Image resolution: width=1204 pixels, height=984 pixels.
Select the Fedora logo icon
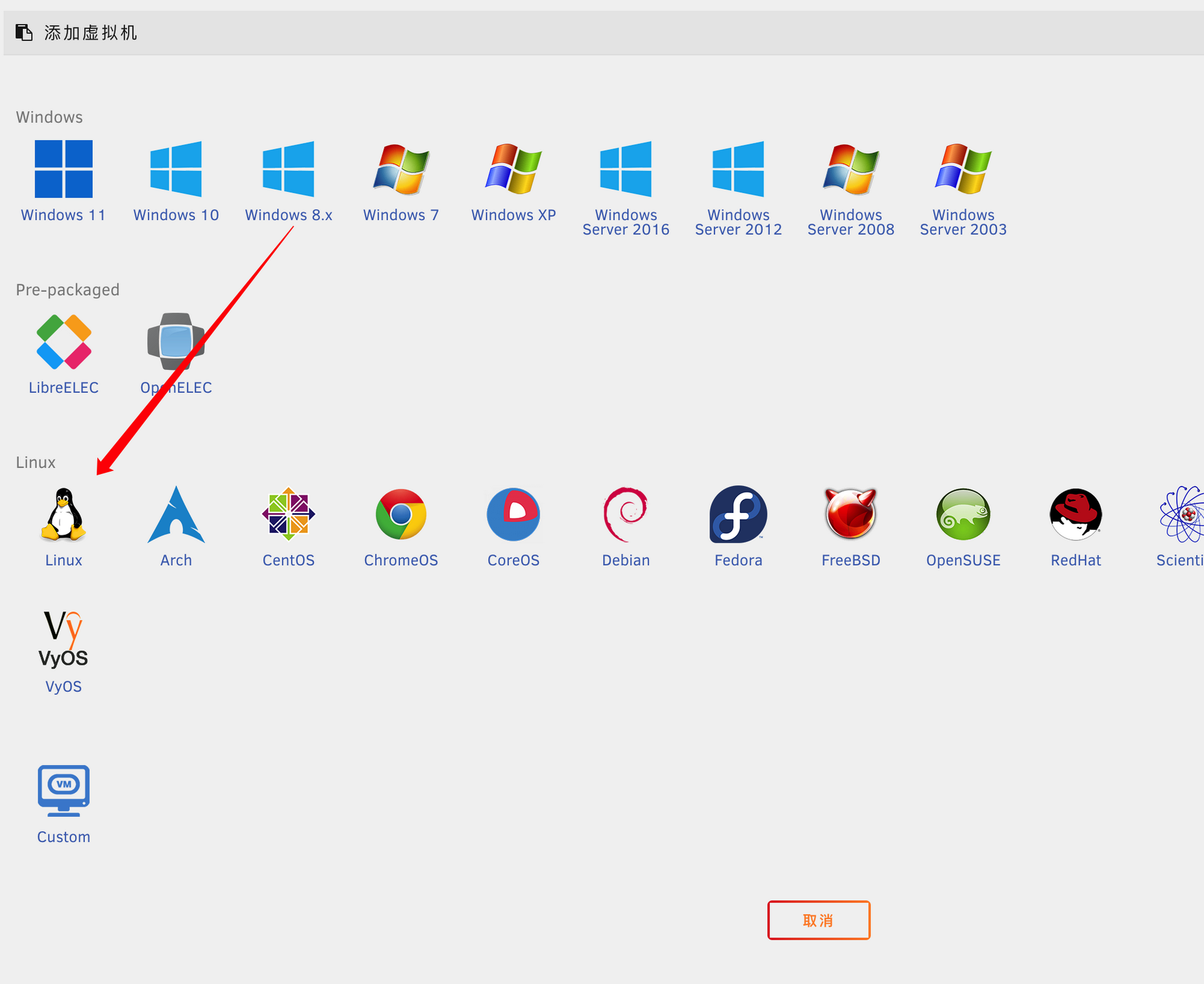click(738, 514)
